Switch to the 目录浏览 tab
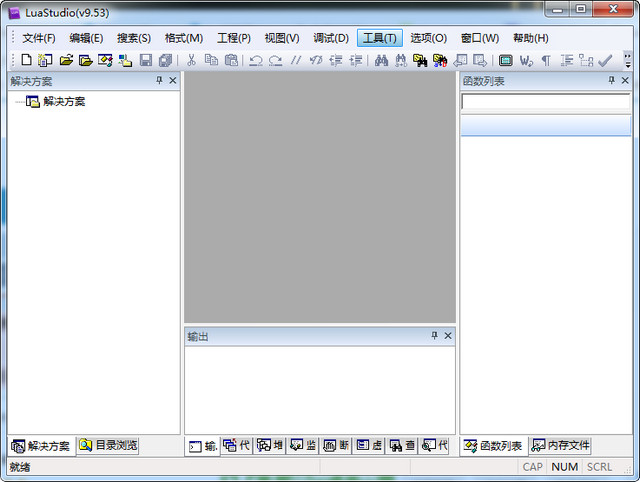 click(x=109, y=445)
